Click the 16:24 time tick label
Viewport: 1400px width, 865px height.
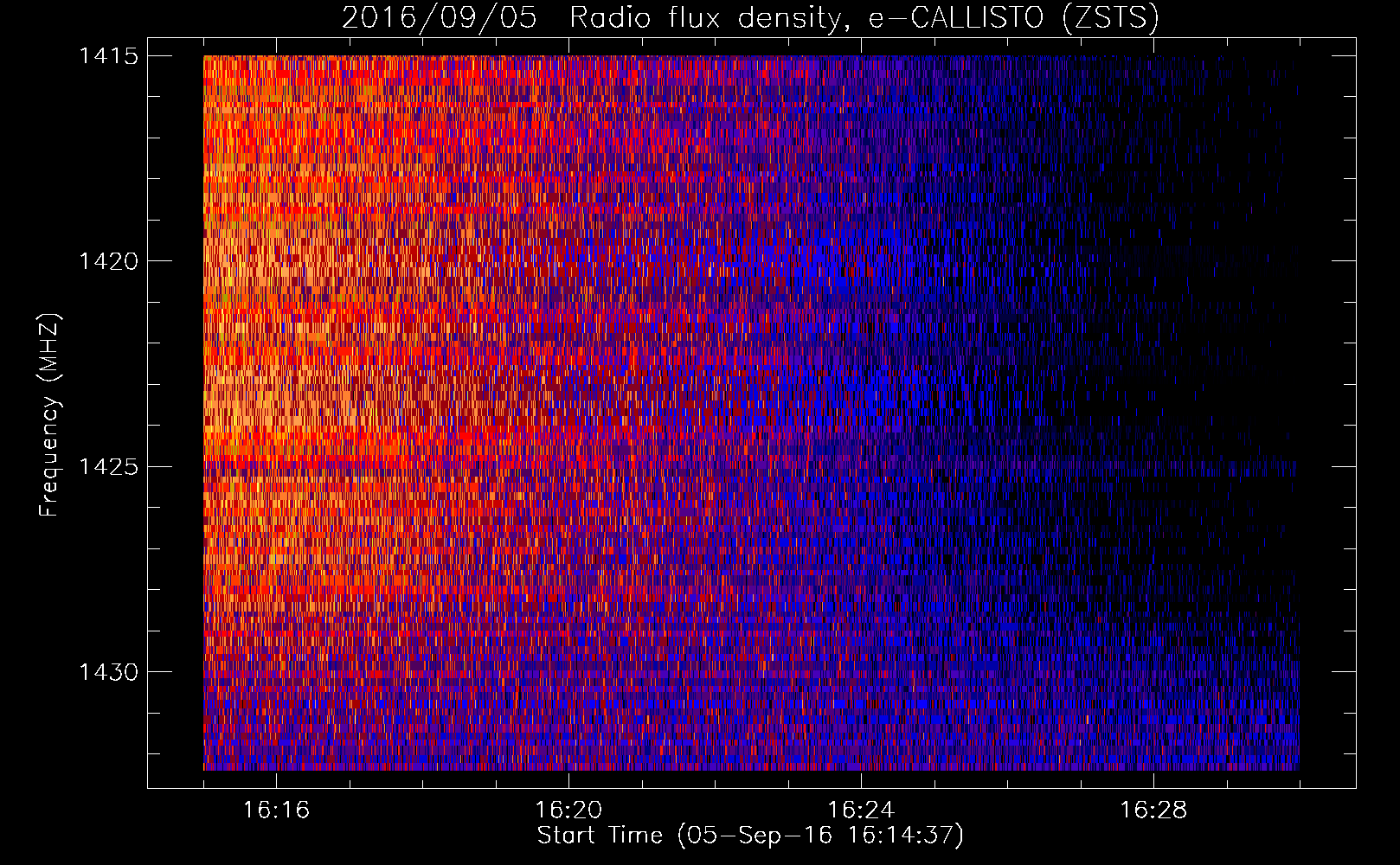pos(861,811)
